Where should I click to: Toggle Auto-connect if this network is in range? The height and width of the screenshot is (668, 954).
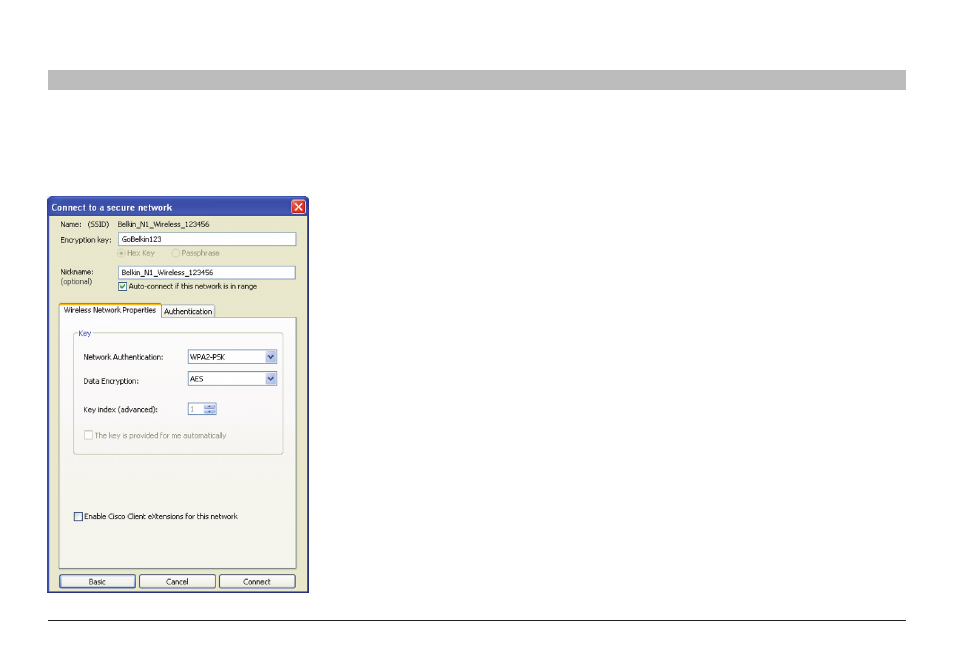pos(122,287)
